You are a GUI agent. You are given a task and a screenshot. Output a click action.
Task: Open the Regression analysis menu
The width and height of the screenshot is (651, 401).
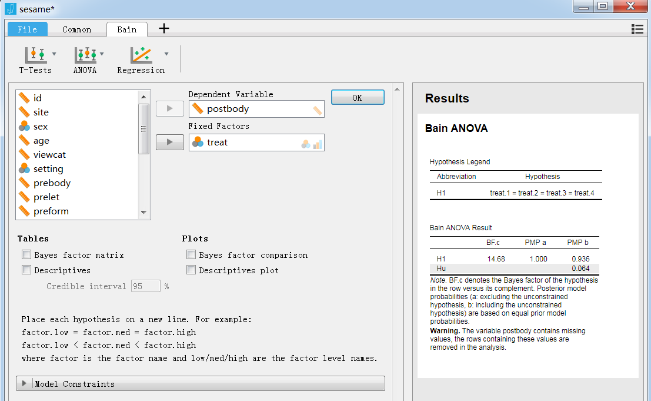point(140,58)
